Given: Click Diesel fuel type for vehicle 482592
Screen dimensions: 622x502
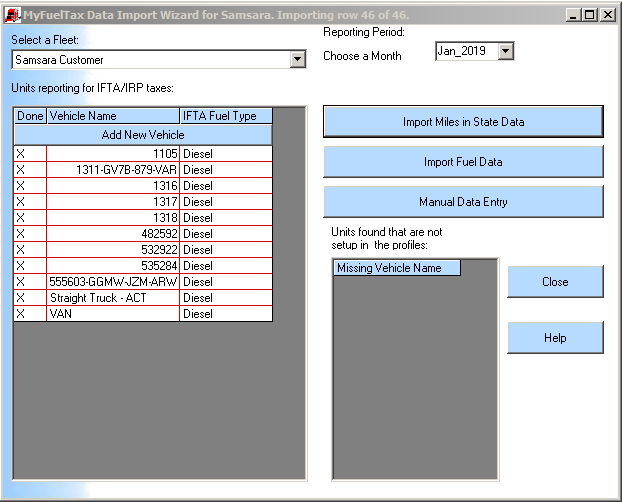Looking at the screenshot, I should pyautogui.click(x=226, y=234).
